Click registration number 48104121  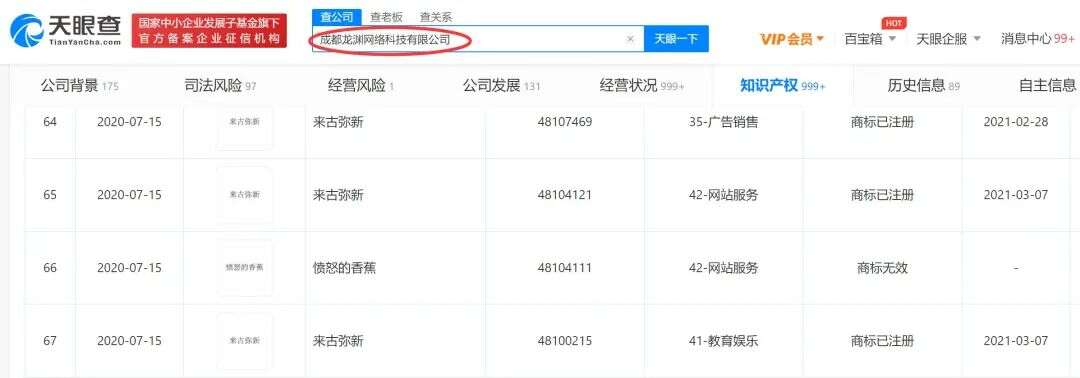tap(565, 195)
